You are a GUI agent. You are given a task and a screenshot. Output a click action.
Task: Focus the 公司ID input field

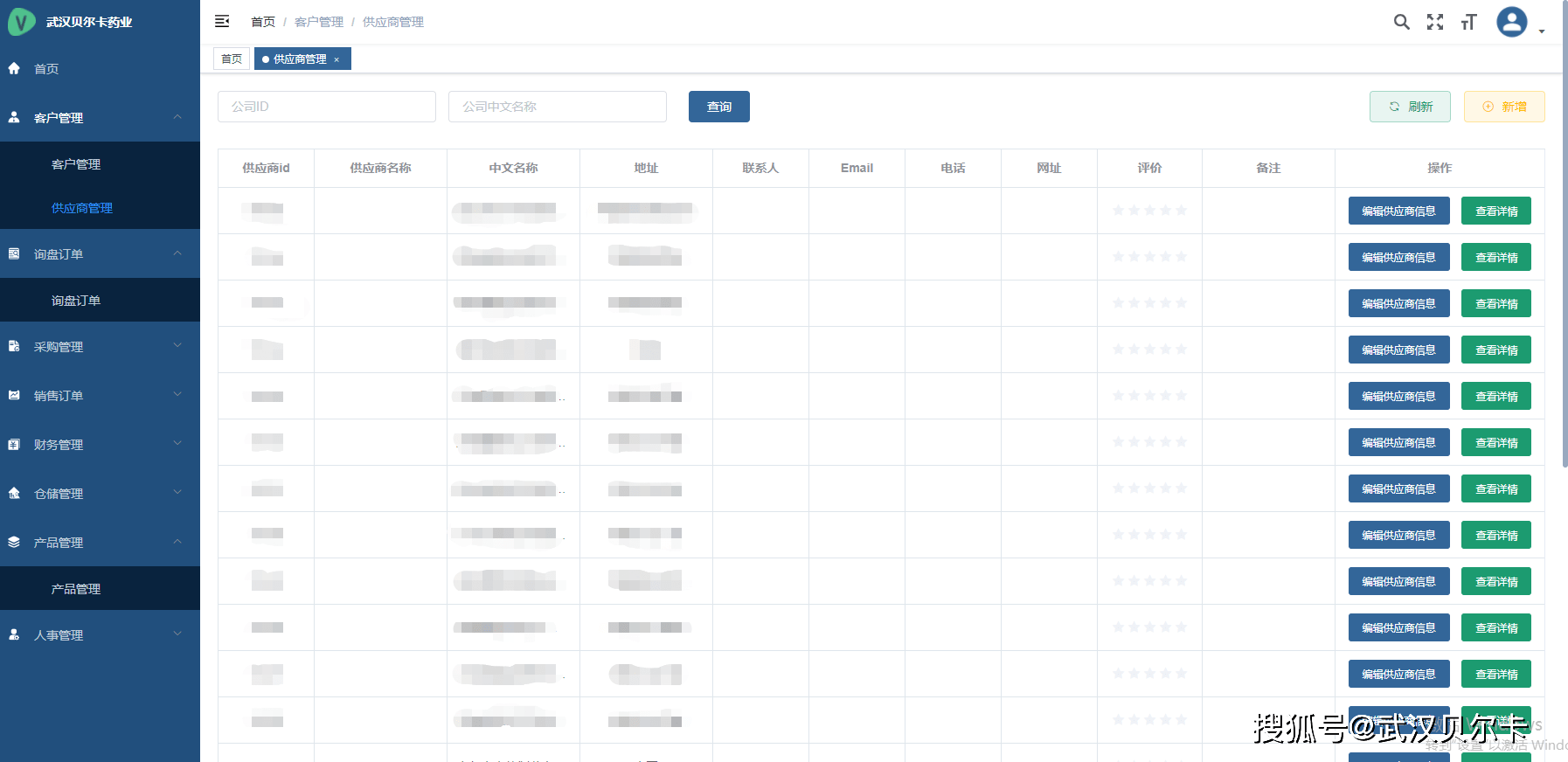[x=326, y=107]
